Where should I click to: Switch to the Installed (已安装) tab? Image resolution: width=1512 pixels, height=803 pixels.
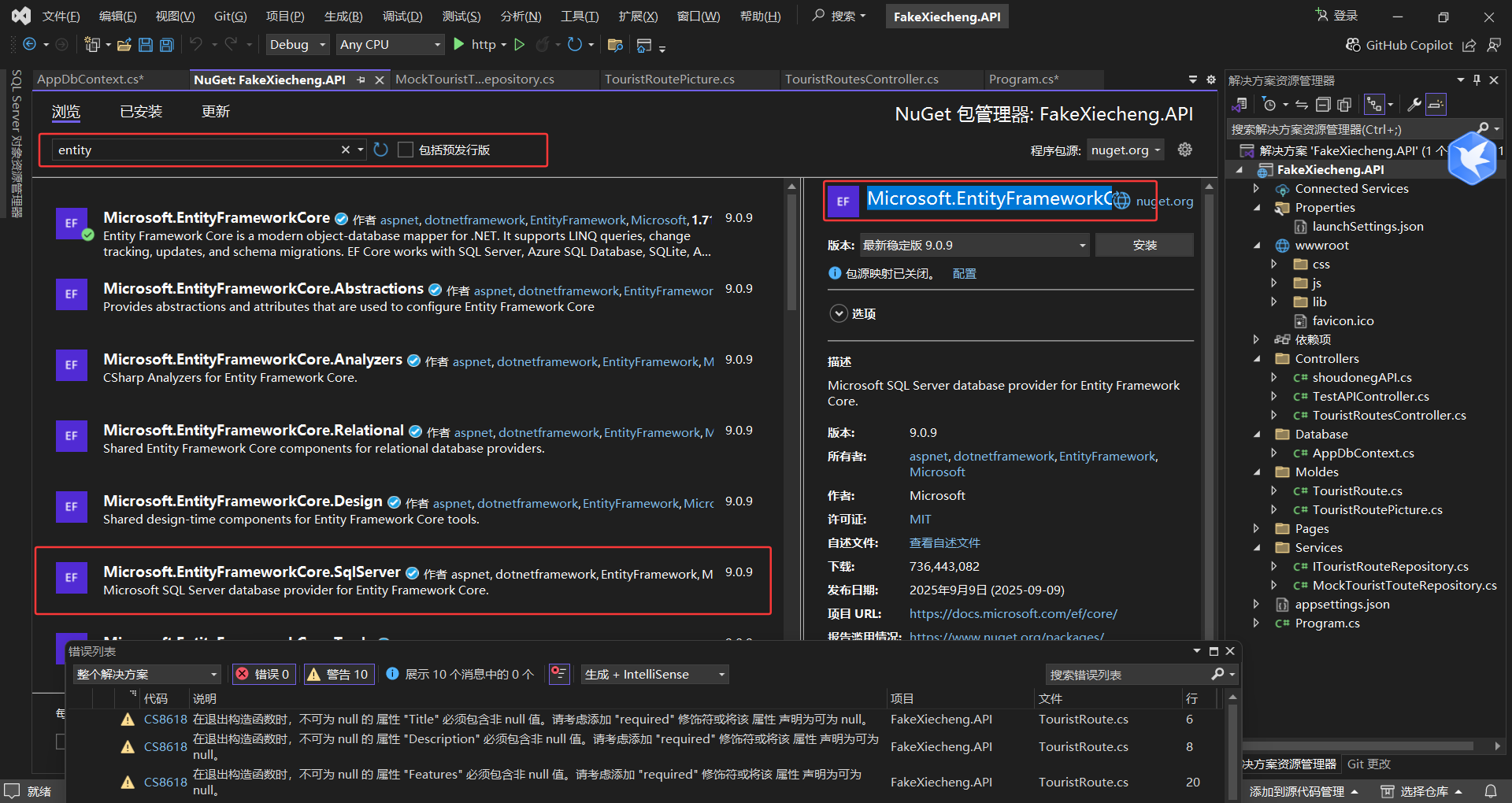(141, 112)
